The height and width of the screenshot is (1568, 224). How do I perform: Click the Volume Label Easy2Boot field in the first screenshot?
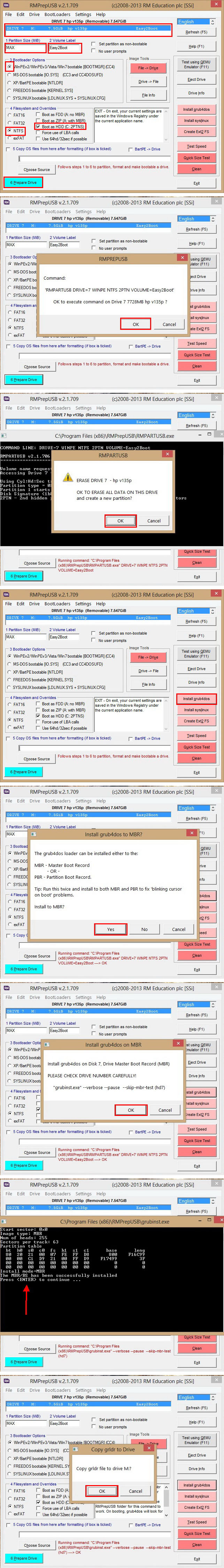pos(64,47)
